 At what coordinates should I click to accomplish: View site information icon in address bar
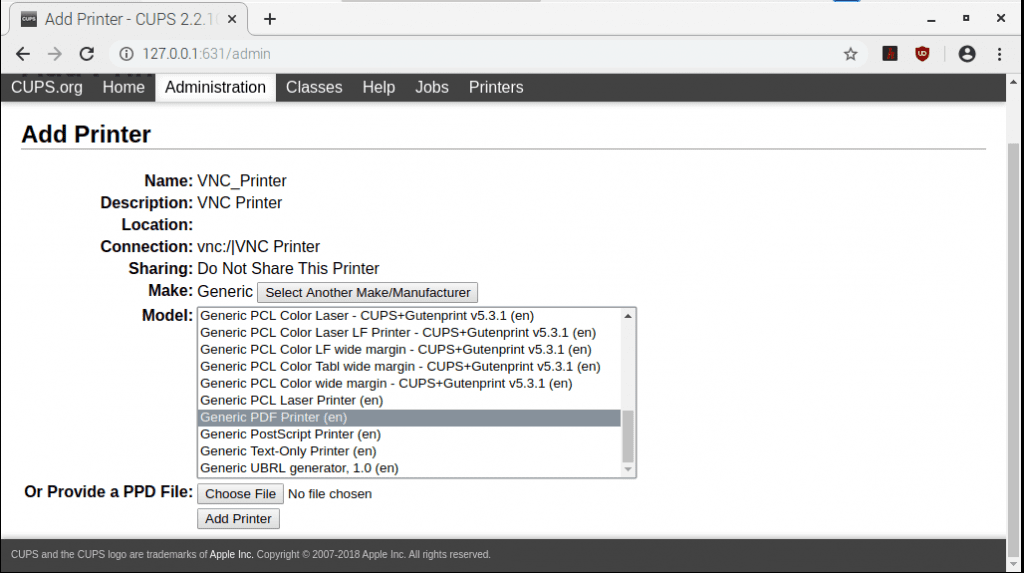(x=126, y=54)
